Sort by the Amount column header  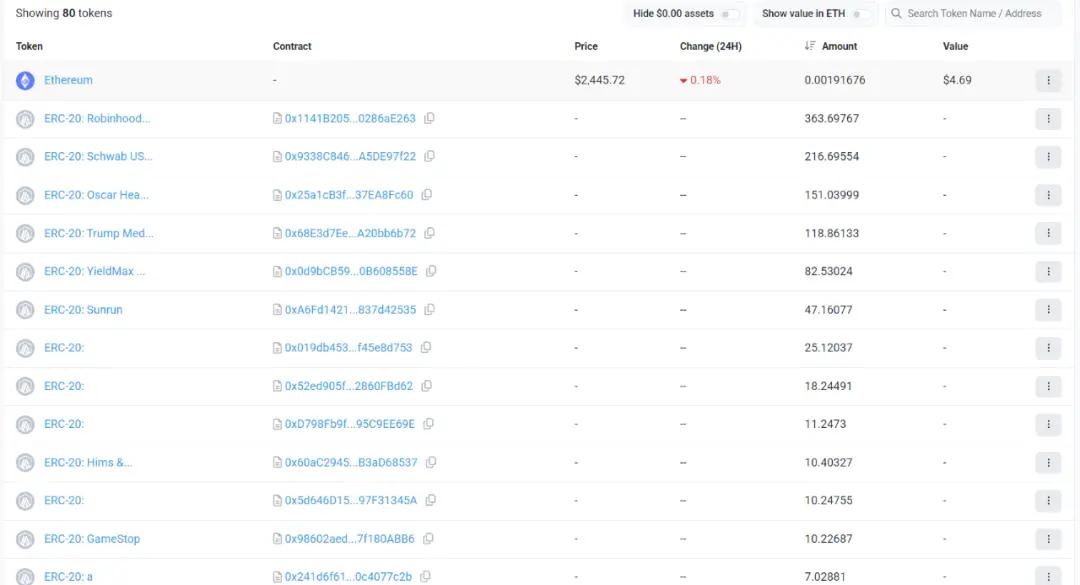(x=839, y=46)
